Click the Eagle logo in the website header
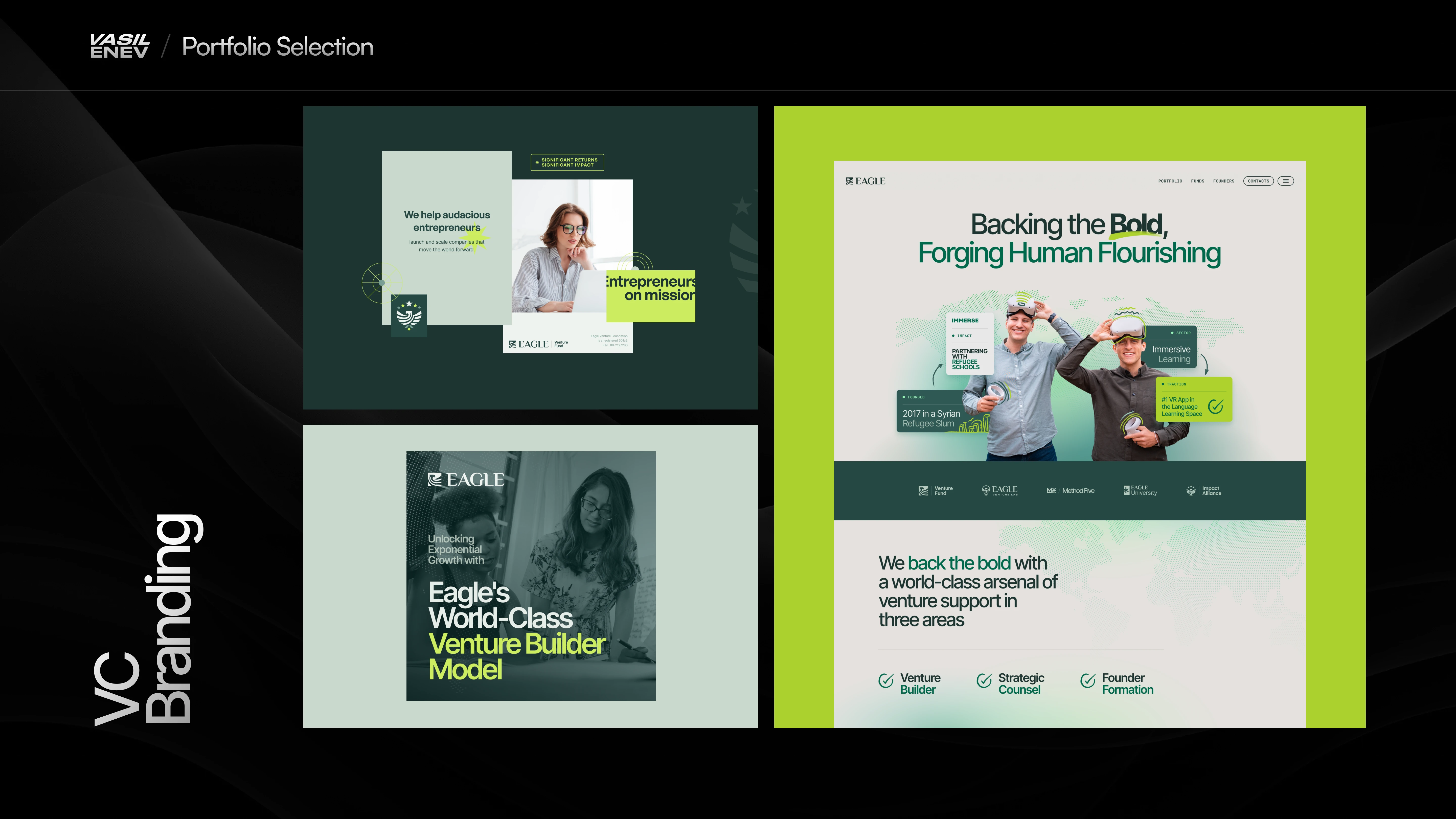The height and width of the screenshot is (819, 1456). pyautogui.click(x=865, y=181)
